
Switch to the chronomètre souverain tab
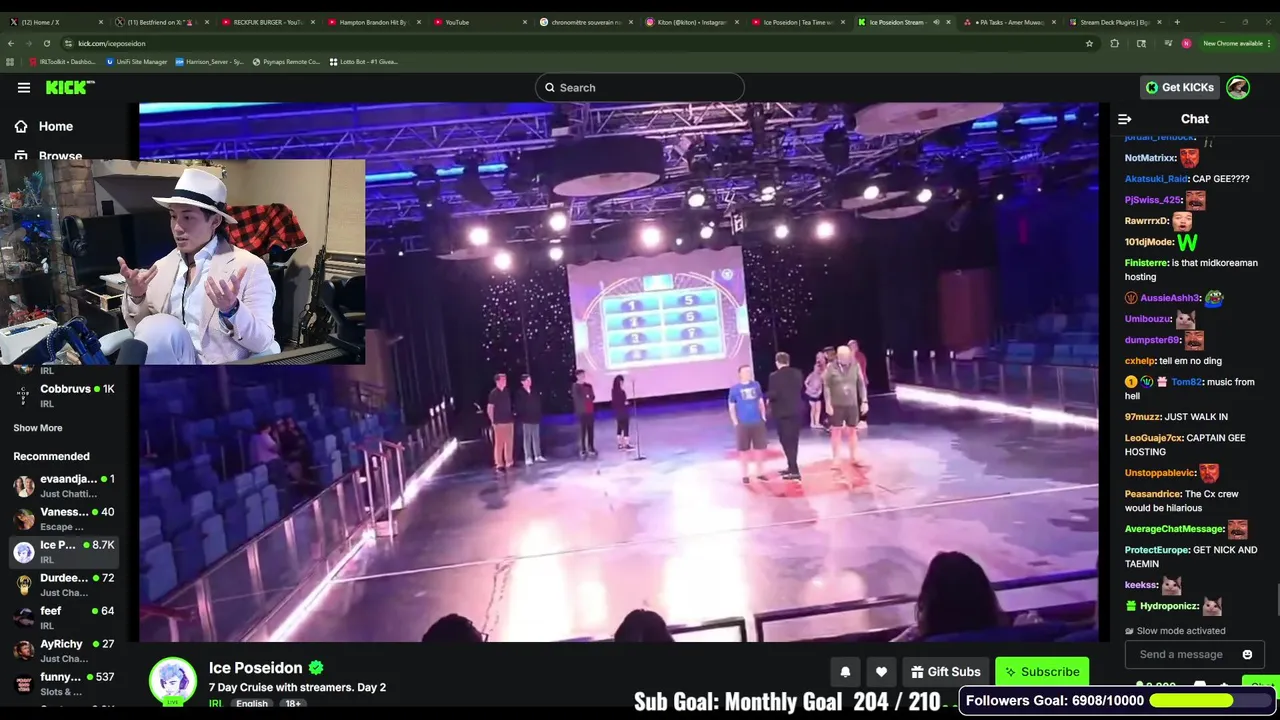[x=586, y=22]
